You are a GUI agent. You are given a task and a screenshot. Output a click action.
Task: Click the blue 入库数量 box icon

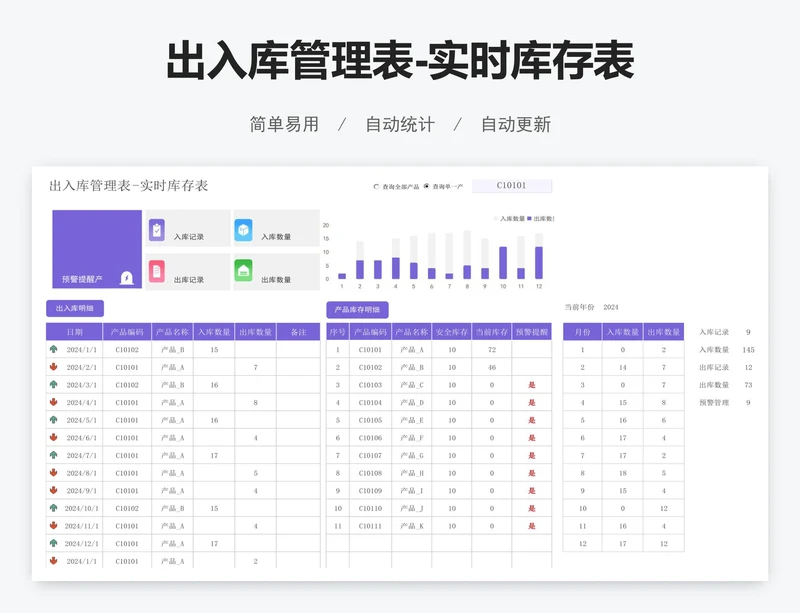[x=243, y=230]
